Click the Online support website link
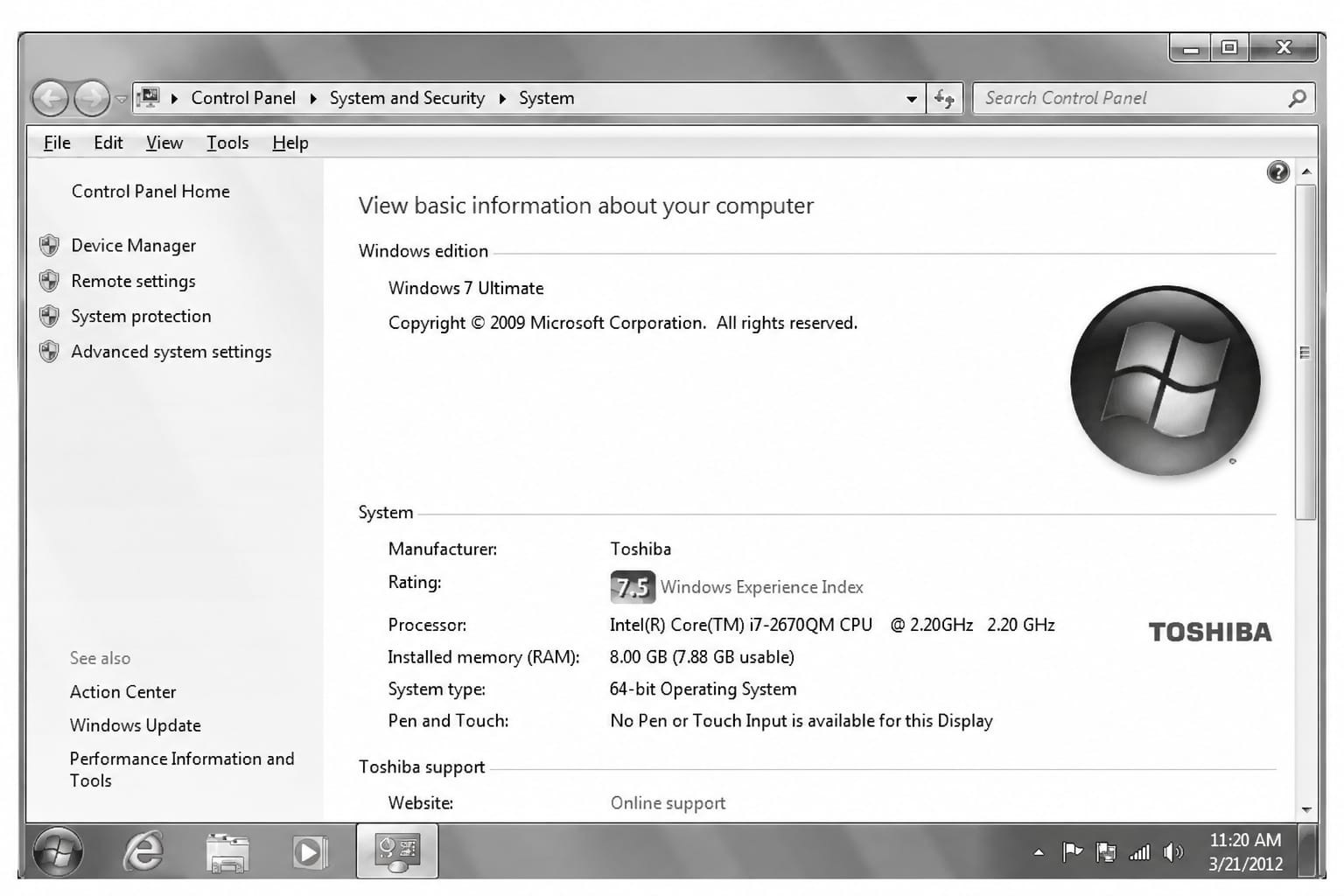 (668, 803)
